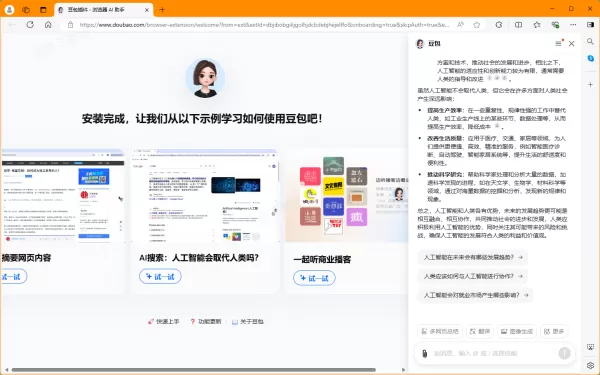
Task: Open the Edge workspaces icon
Action: [26, 10]
